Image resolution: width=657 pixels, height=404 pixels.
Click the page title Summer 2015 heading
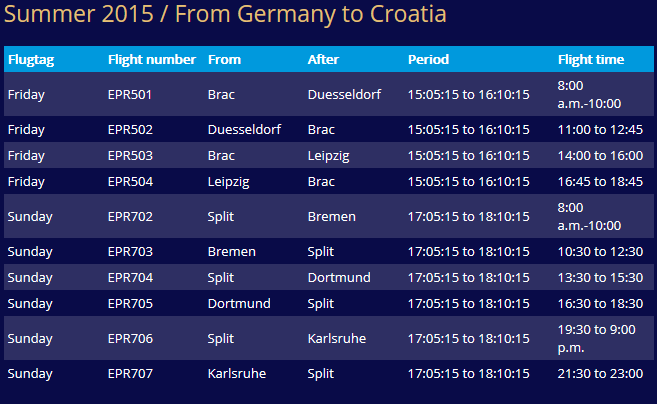[225, 14]
